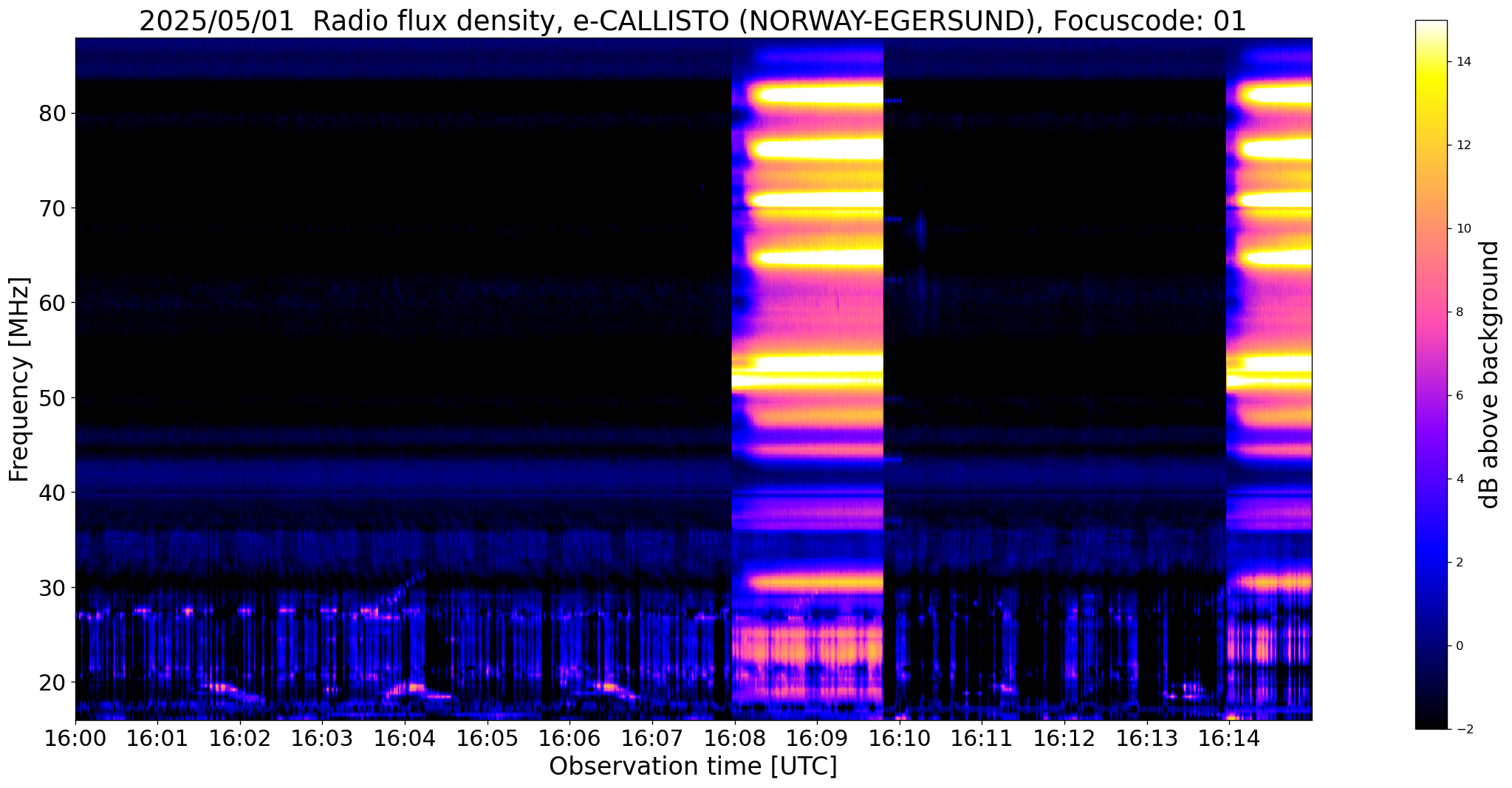Click the 16:04 time tick label

tap(405, 739)
